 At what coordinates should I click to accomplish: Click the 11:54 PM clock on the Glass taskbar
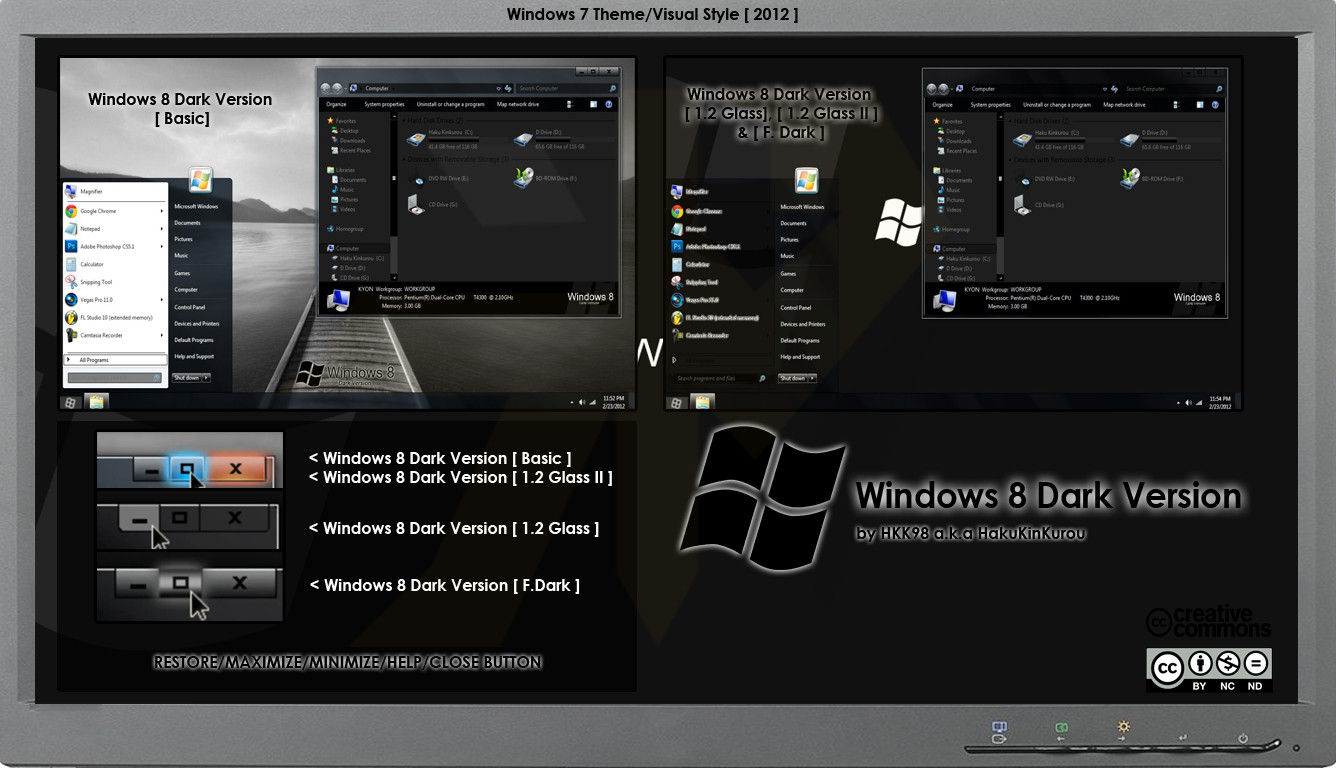pos(1220,402)
